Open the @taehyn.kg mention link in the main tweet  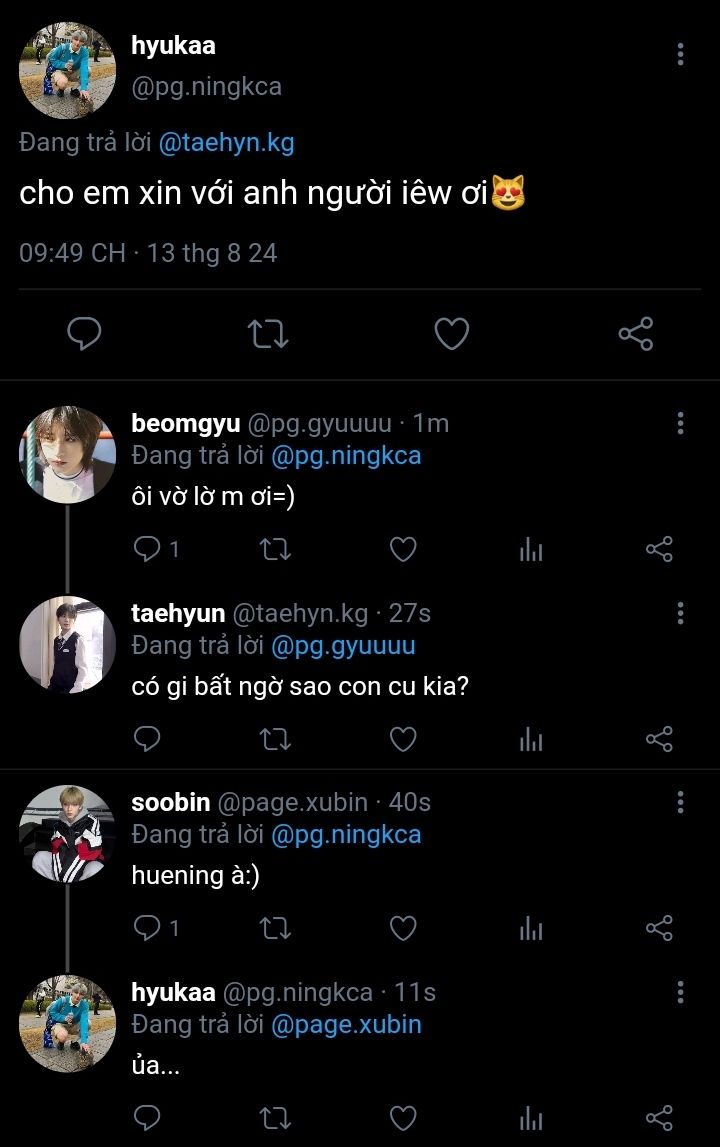tap(226, 143)
